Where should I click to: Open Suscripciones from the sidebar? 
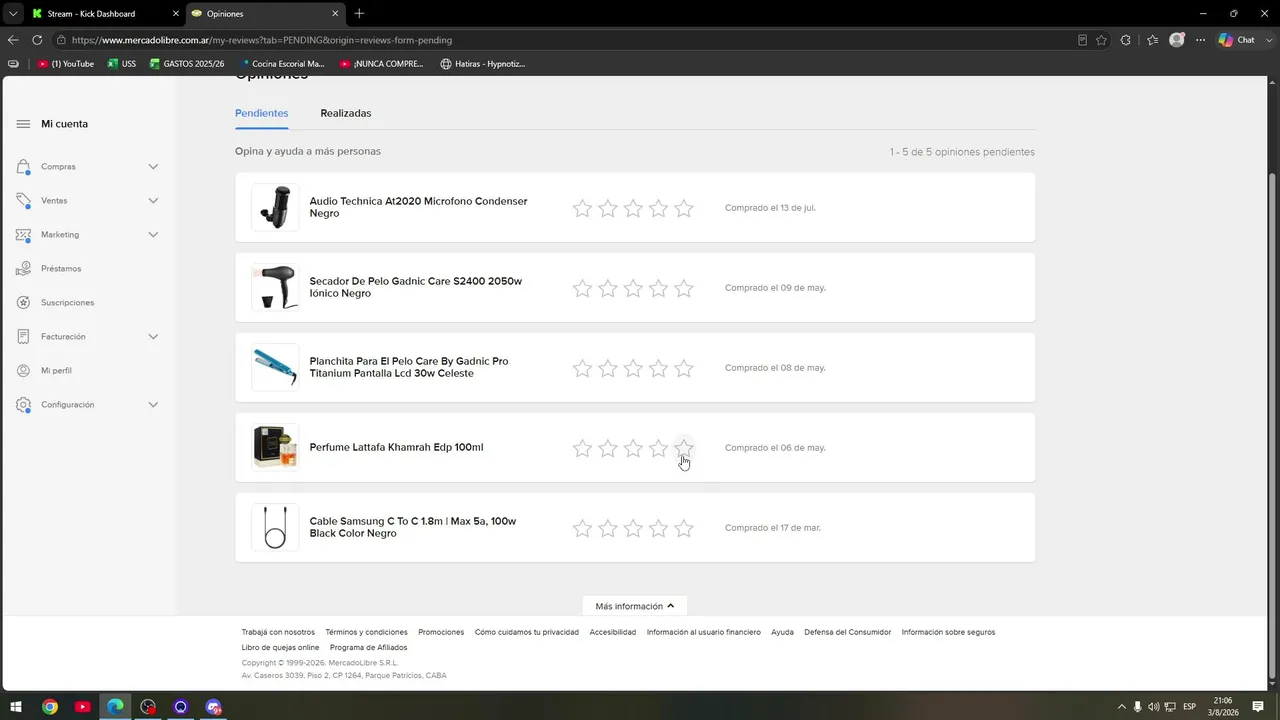click(67, 303)
